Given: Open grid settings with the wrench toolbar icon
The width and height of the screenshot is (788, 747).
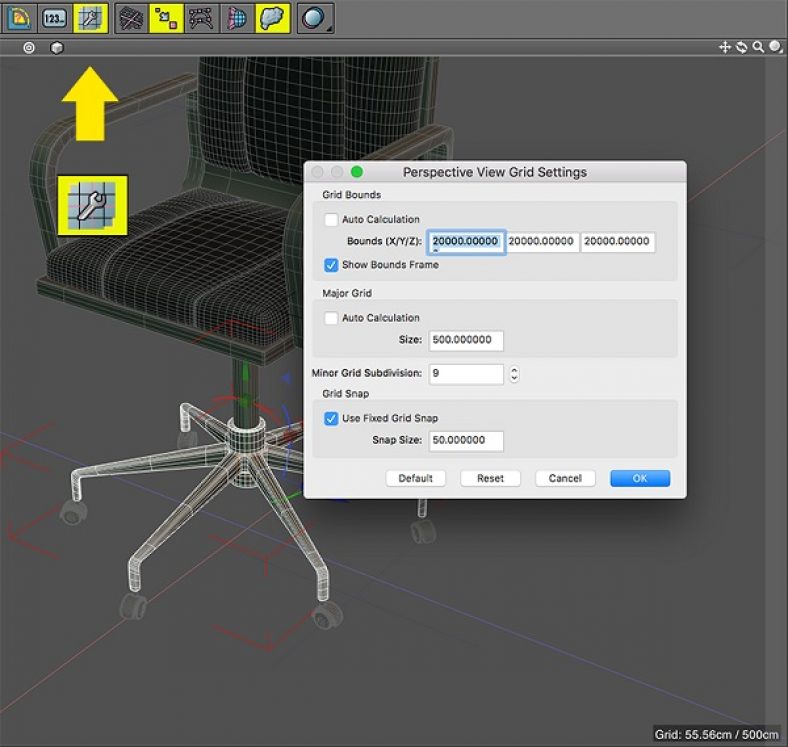Looking at the screenshot, I should (90, 19).
